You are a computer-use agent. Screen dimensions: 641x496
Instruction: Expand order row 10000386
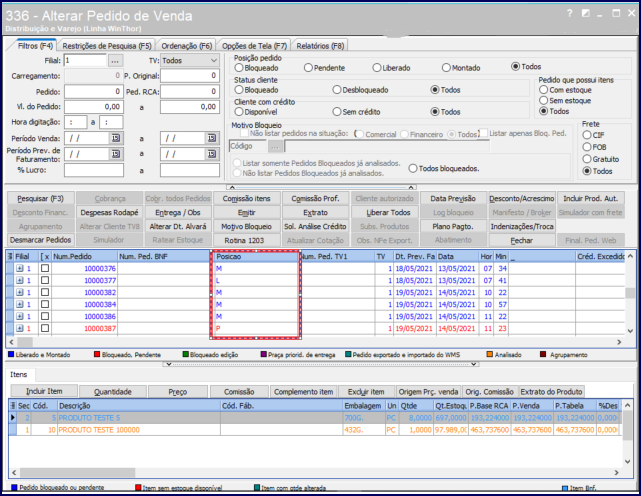point(20,316)
